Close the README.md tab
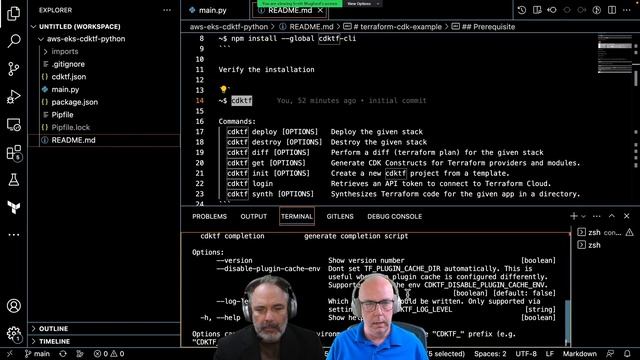 tap(320, 11)
